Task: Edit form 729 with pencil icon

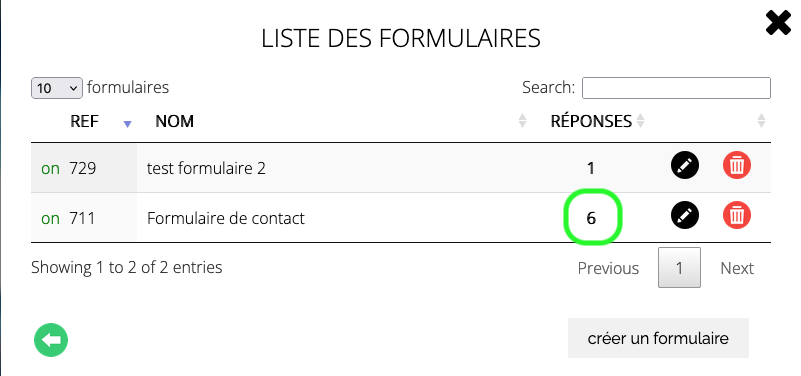Action: (685, 165)
